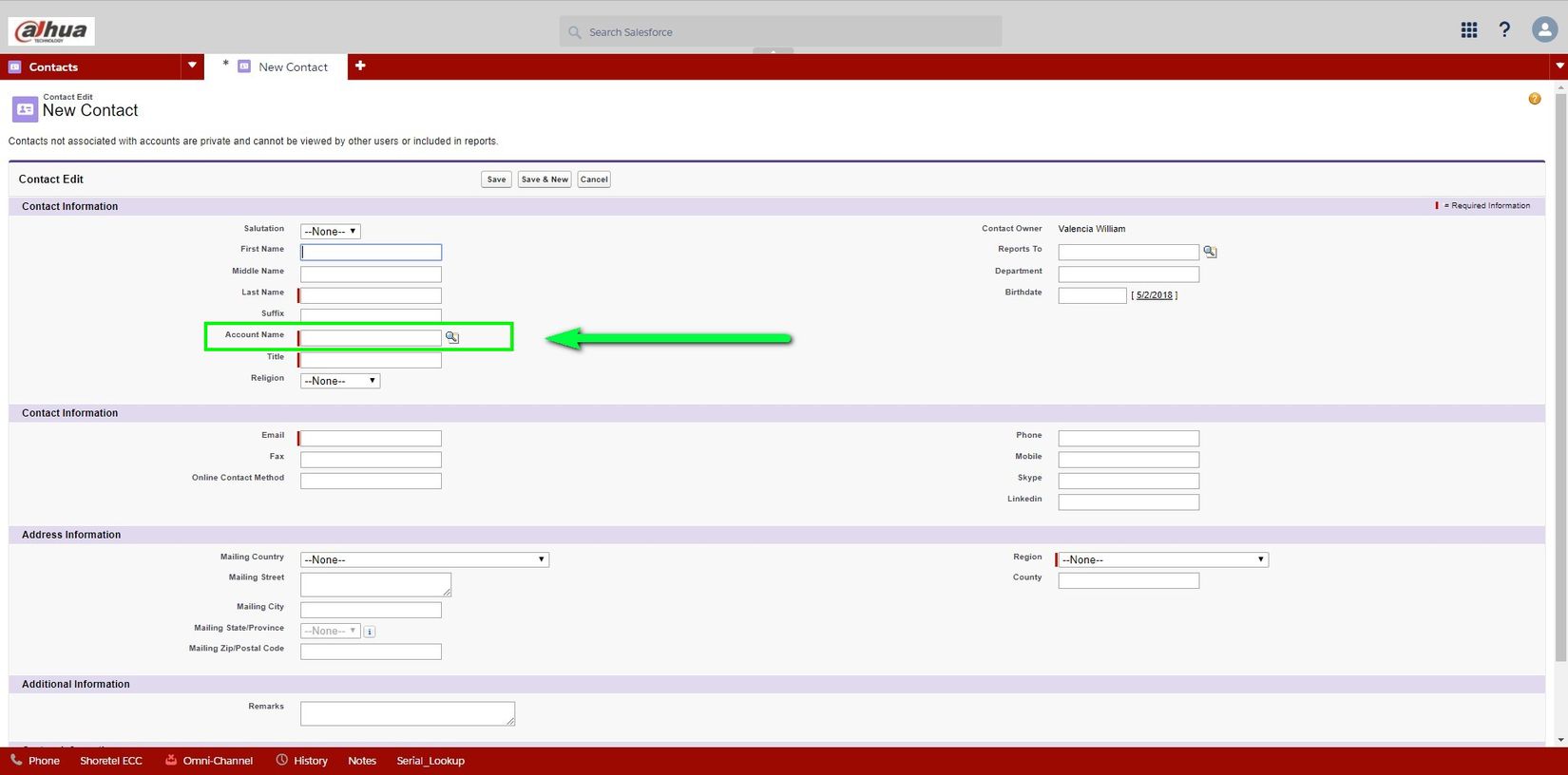Viewport: 1568px width, 775px height.
Task: Open the user profile avatar
Action: click(1544, 30)
